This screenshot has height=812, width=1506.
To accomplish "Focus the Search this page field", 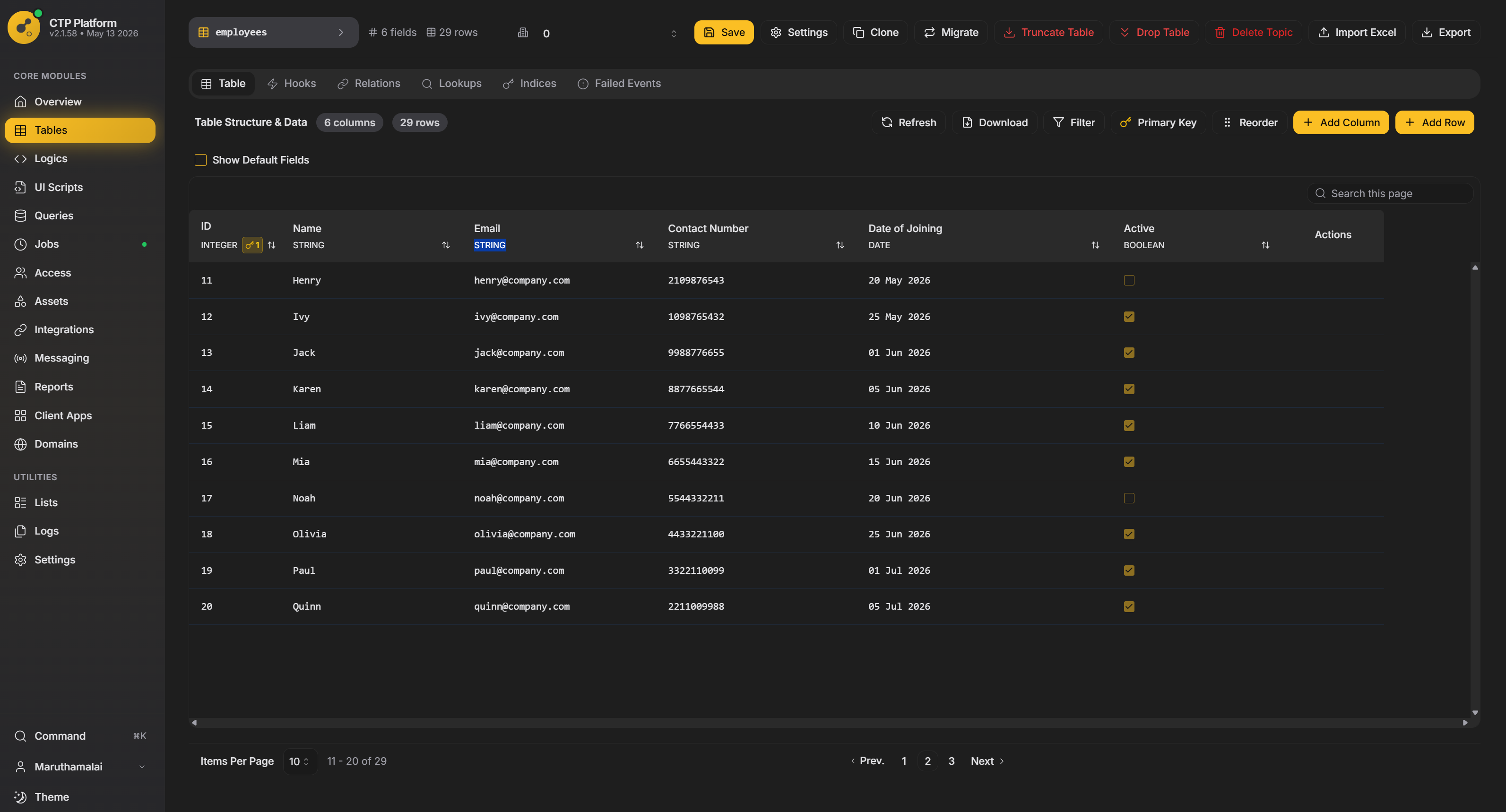I will (x=1390, y=193).
